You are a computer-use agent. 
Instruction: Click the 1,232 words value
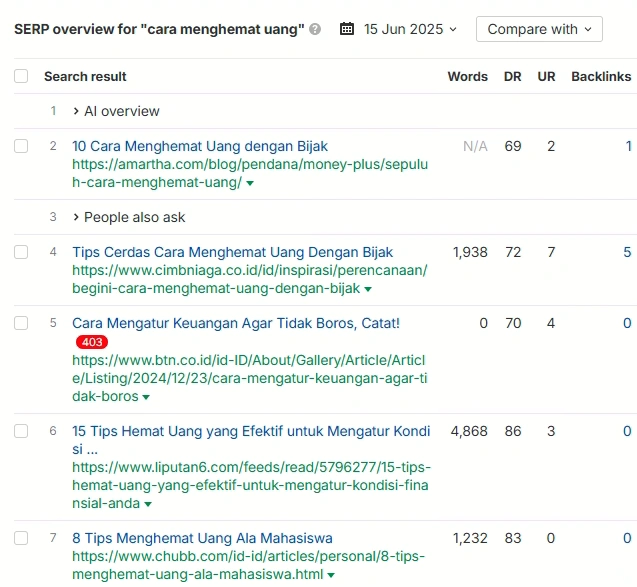tap(470, 538)
